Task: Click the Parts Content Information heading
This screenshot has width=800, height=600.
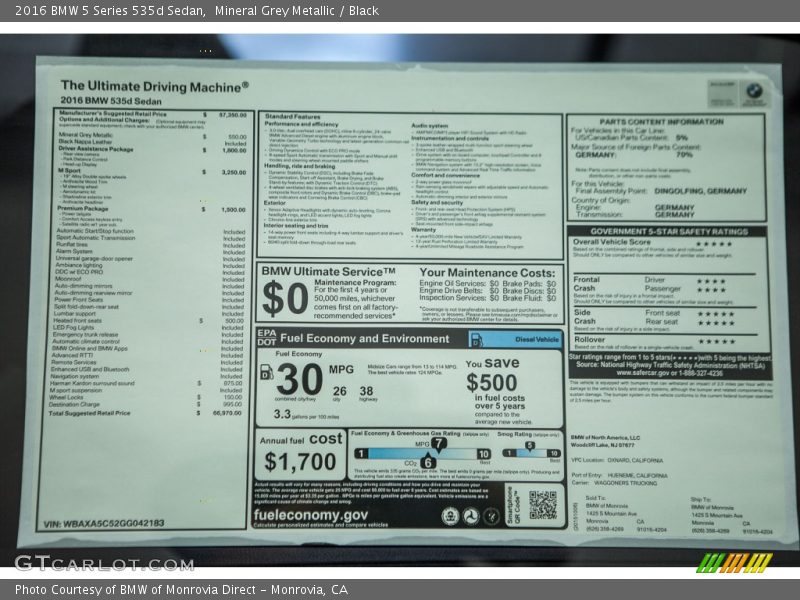Action: [666, 122]
